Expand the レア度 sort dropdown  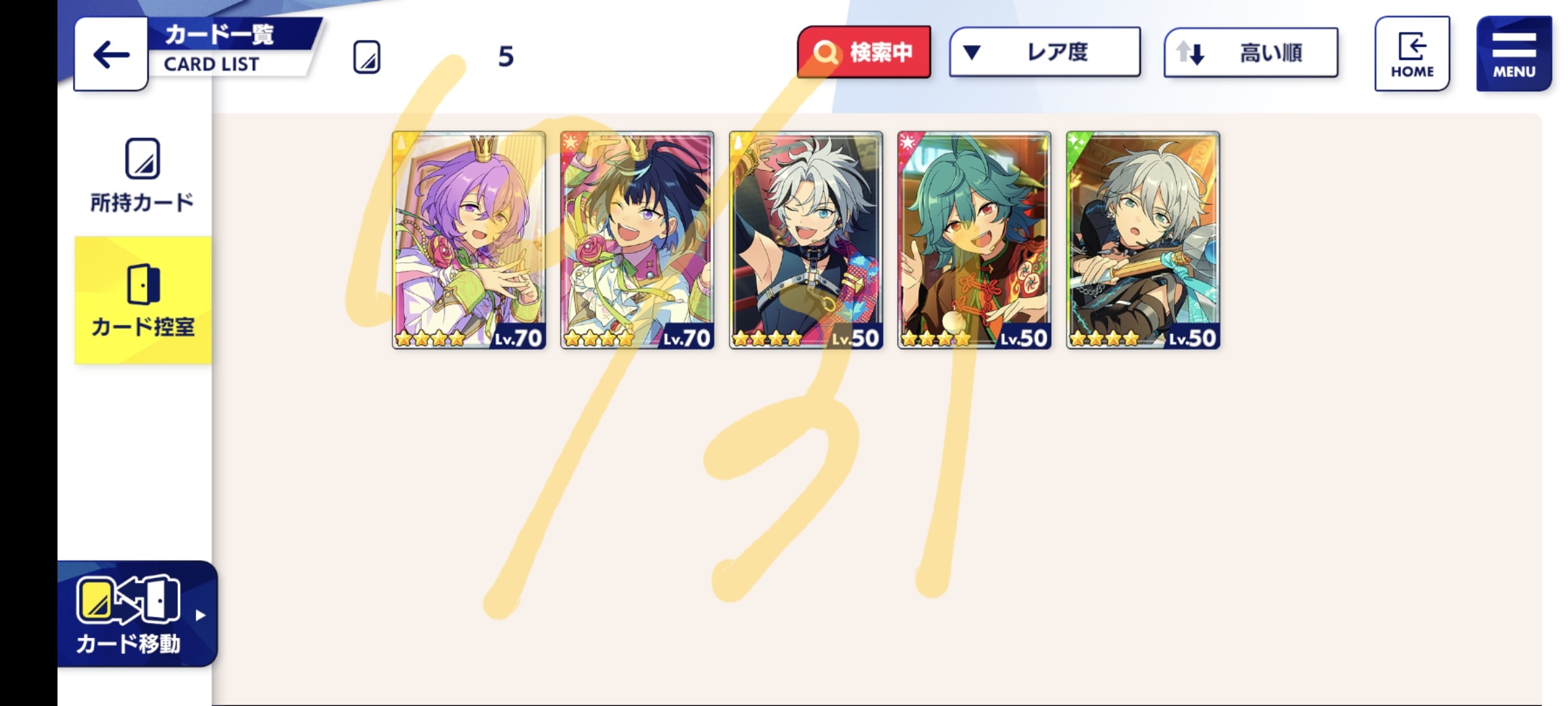1045,52
